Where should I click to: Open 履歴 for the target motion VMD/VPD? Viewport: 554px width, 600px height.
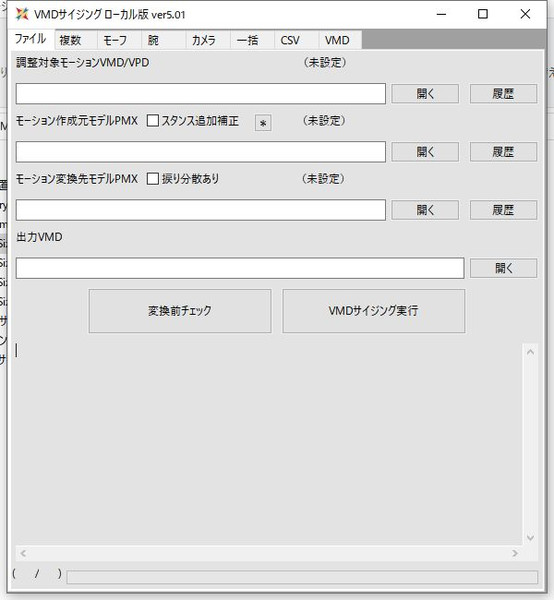pyautogui.click(x=503, y=94)
